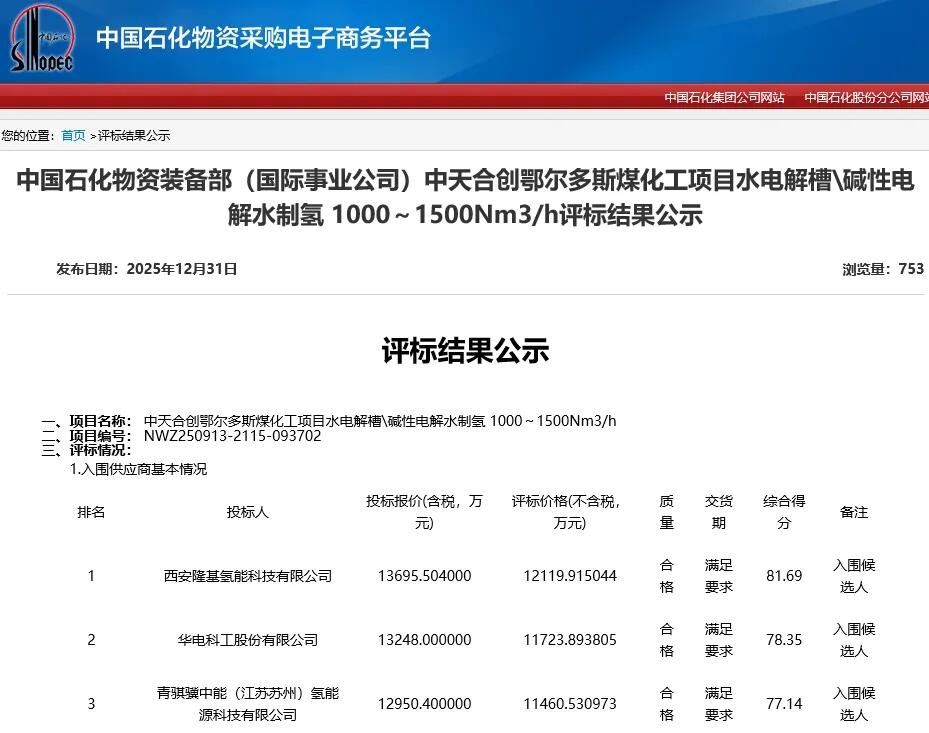Click the Sinopec logo in the header
This screenshot has height=733, width=929.
(x=42, y=42)
